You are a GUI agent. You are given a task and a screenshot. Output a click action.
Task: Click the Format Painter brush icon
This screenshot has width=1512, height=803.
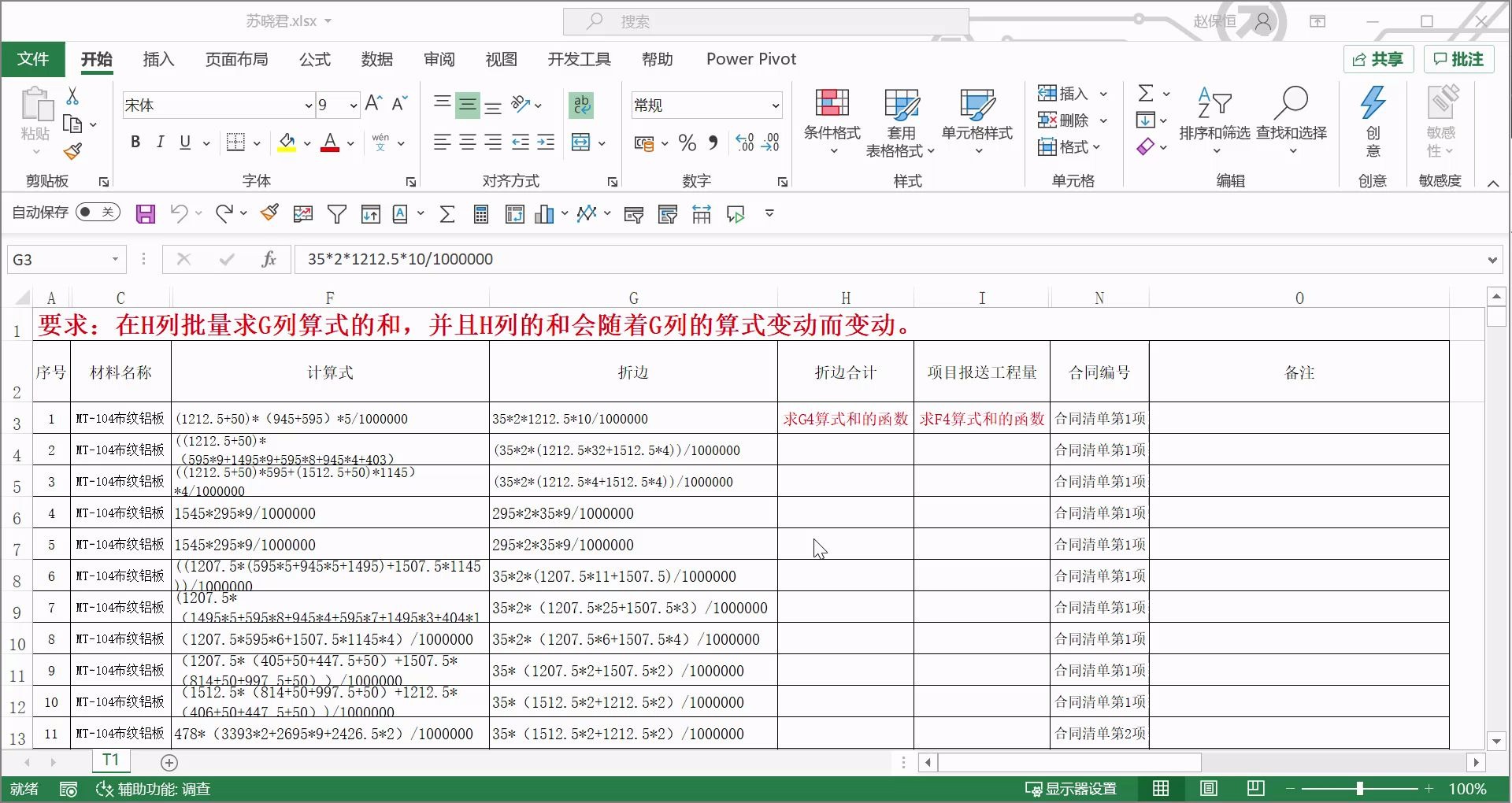click(72, 150)
